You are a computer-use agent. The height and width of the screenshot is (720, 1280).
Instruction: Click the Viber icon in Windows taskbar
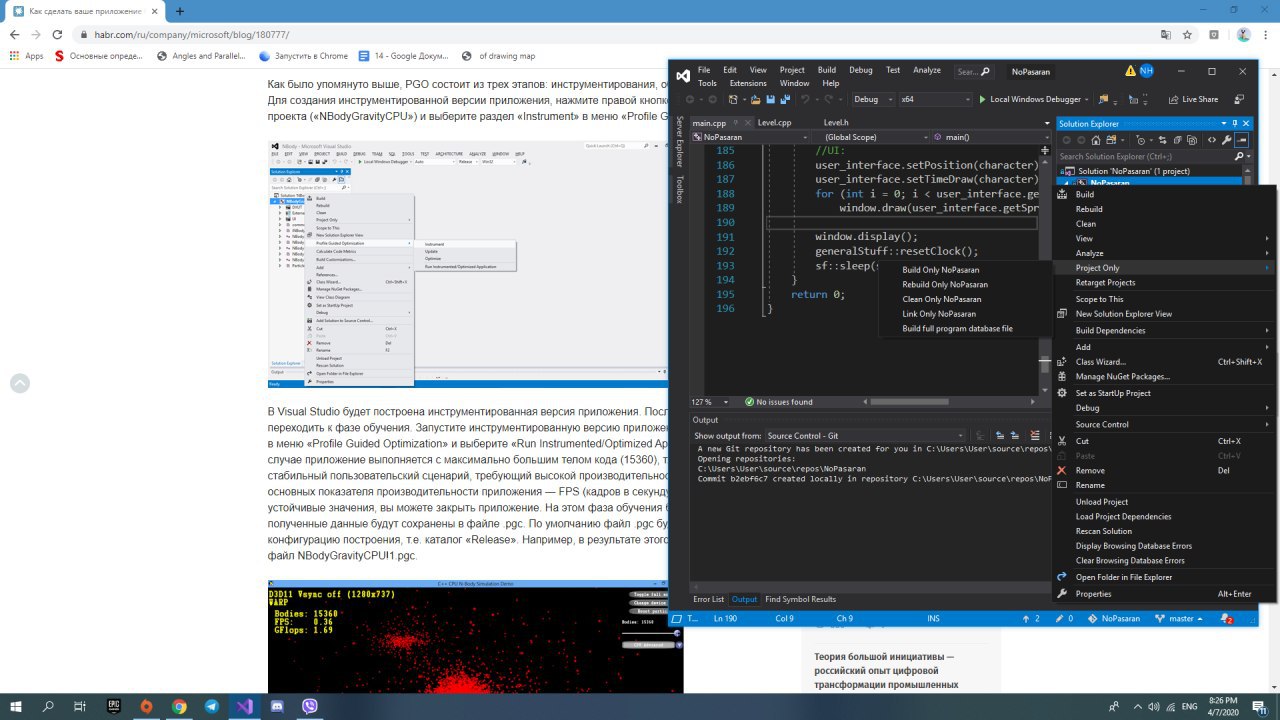click(310, 706)
